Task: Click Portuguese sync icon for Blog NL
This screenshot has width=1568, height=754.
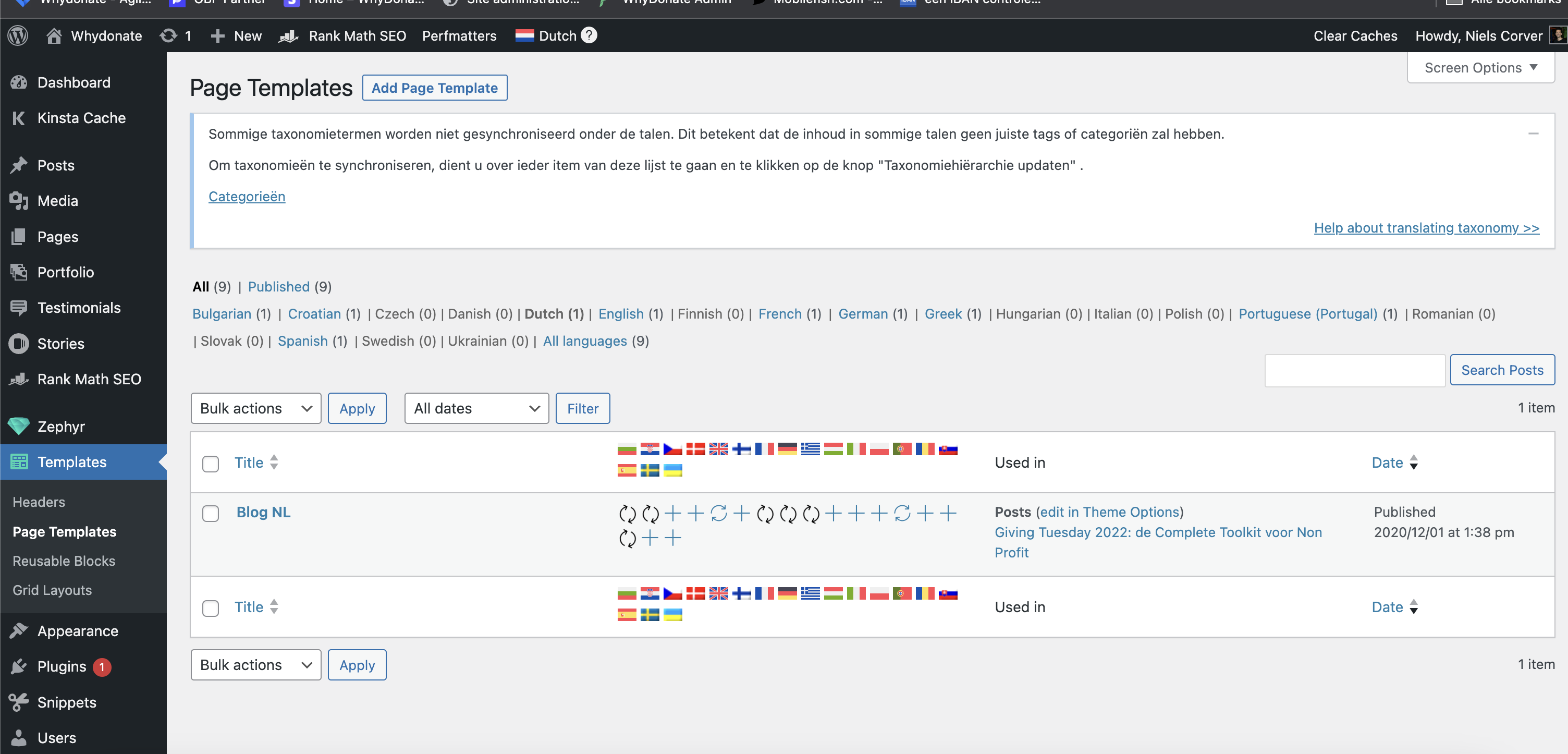Action: (x=902, y=514)
